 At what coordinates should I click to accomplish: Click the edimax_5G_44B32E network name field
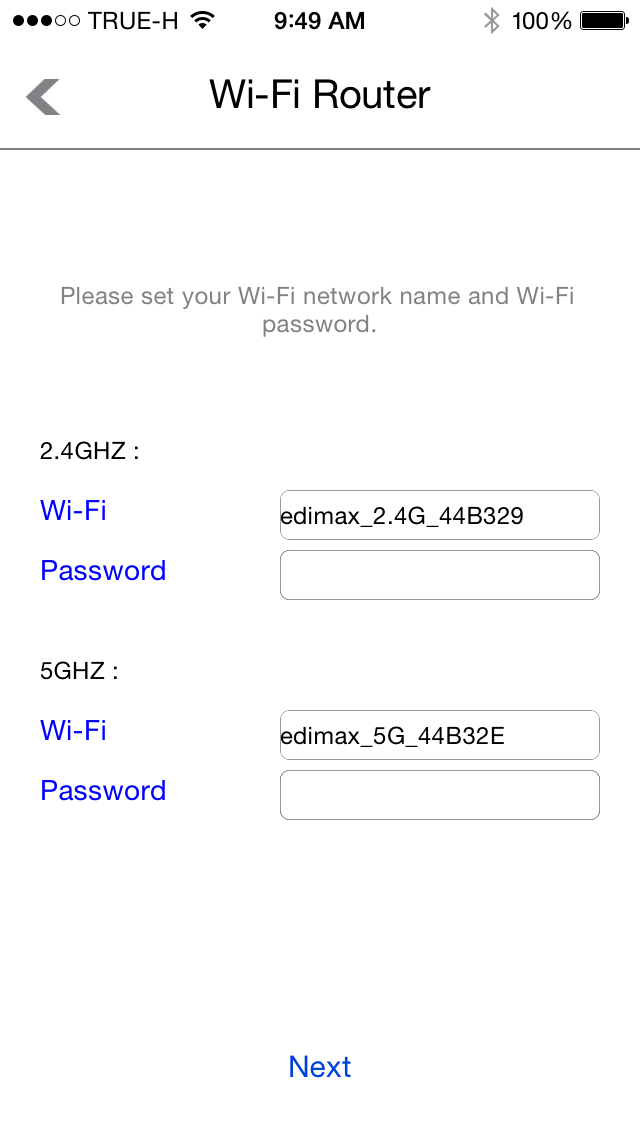[439, 735]
